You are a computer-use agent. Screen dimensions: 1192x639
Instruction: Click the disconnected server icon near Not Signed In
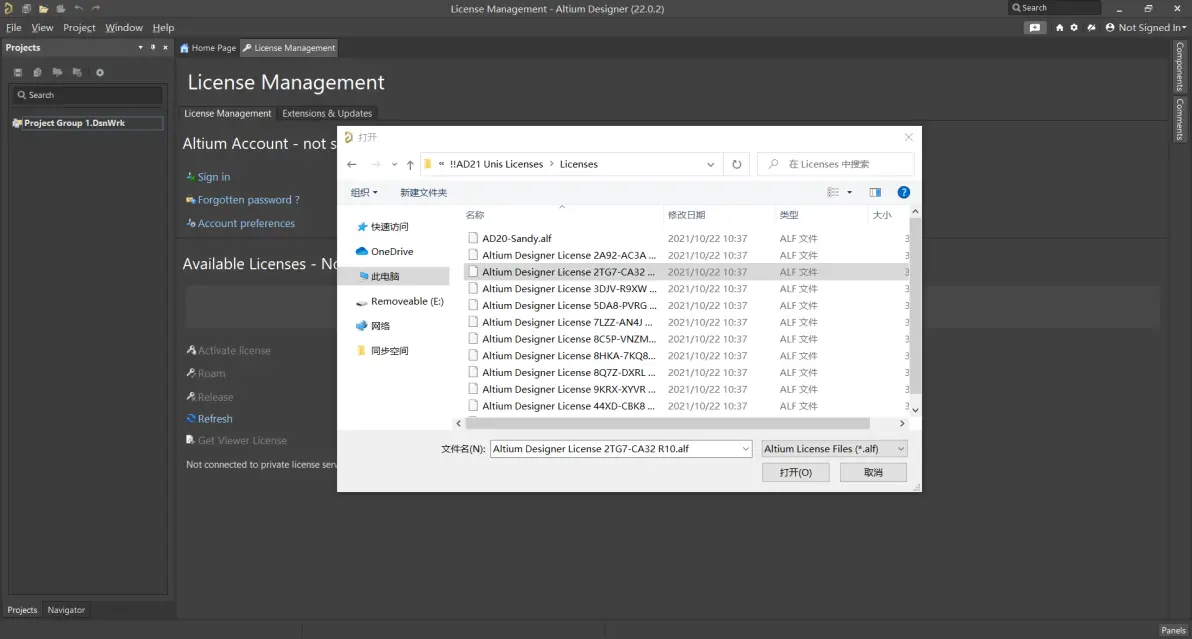1091,27
